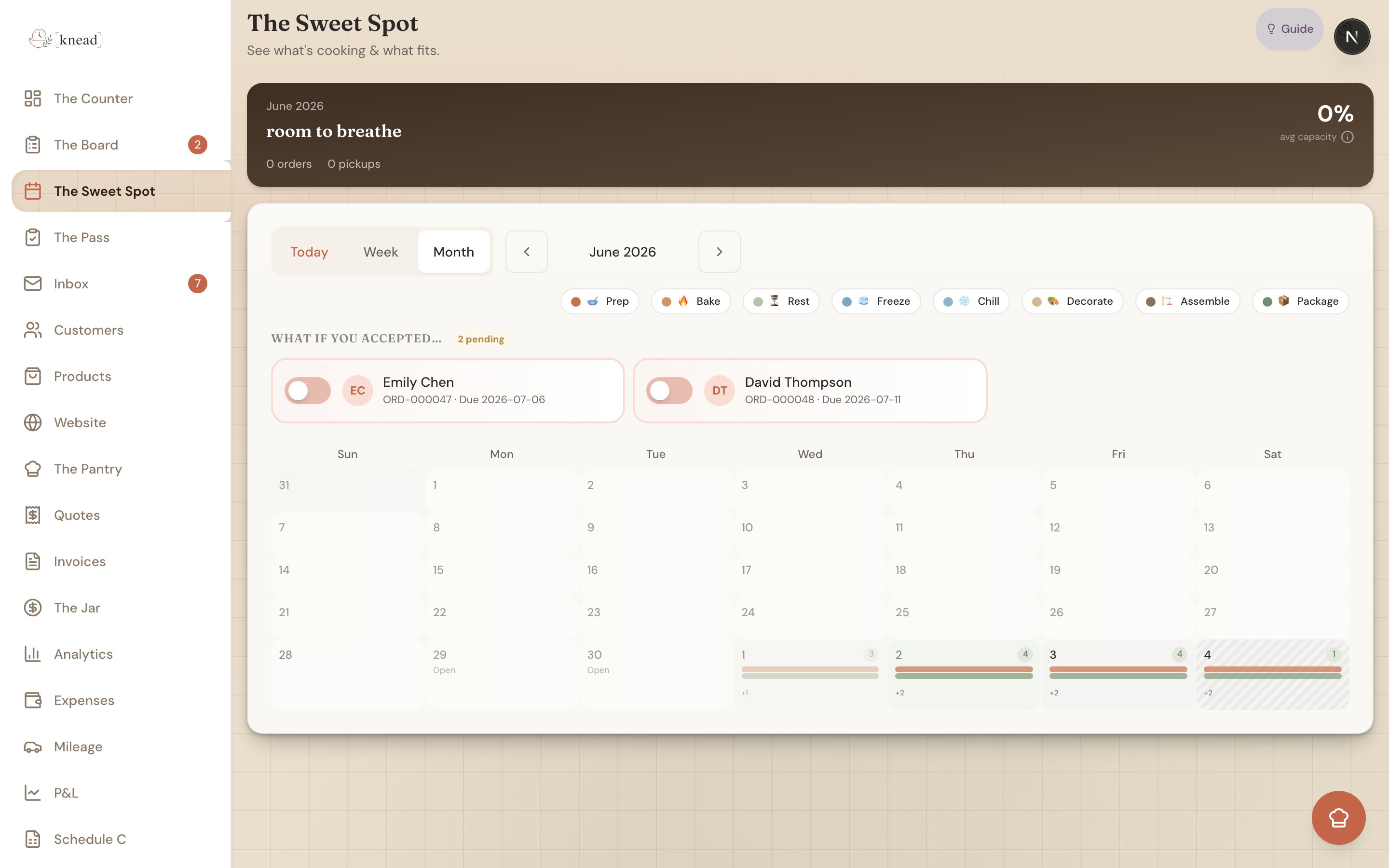Viewport: 1389px width, 868px height.
Task: Click the Inbox badge showing 7
Action: tap(197, 284)
